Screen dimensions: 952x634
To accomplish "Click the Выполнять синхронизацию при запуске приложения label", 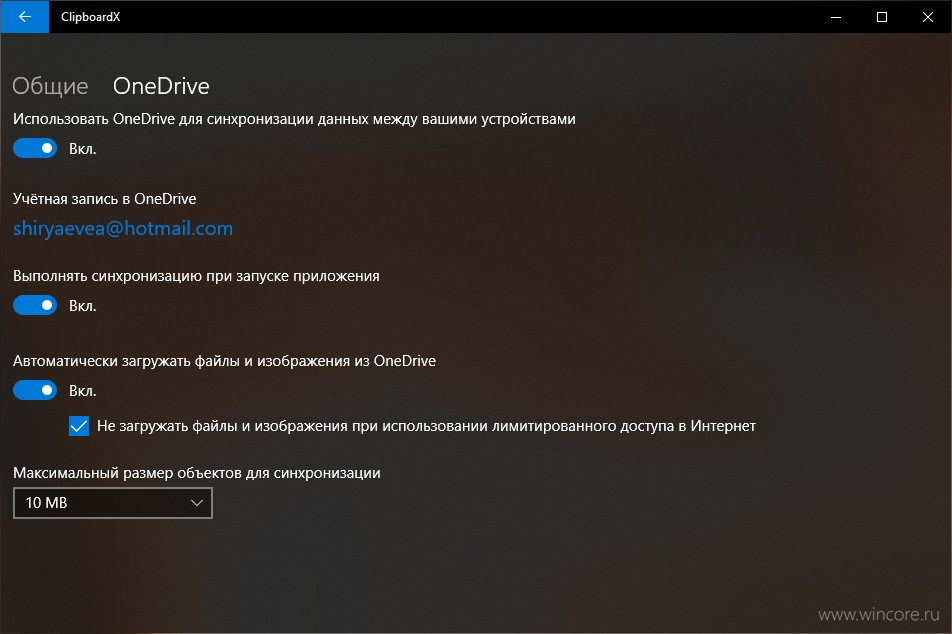I will 196,276.
